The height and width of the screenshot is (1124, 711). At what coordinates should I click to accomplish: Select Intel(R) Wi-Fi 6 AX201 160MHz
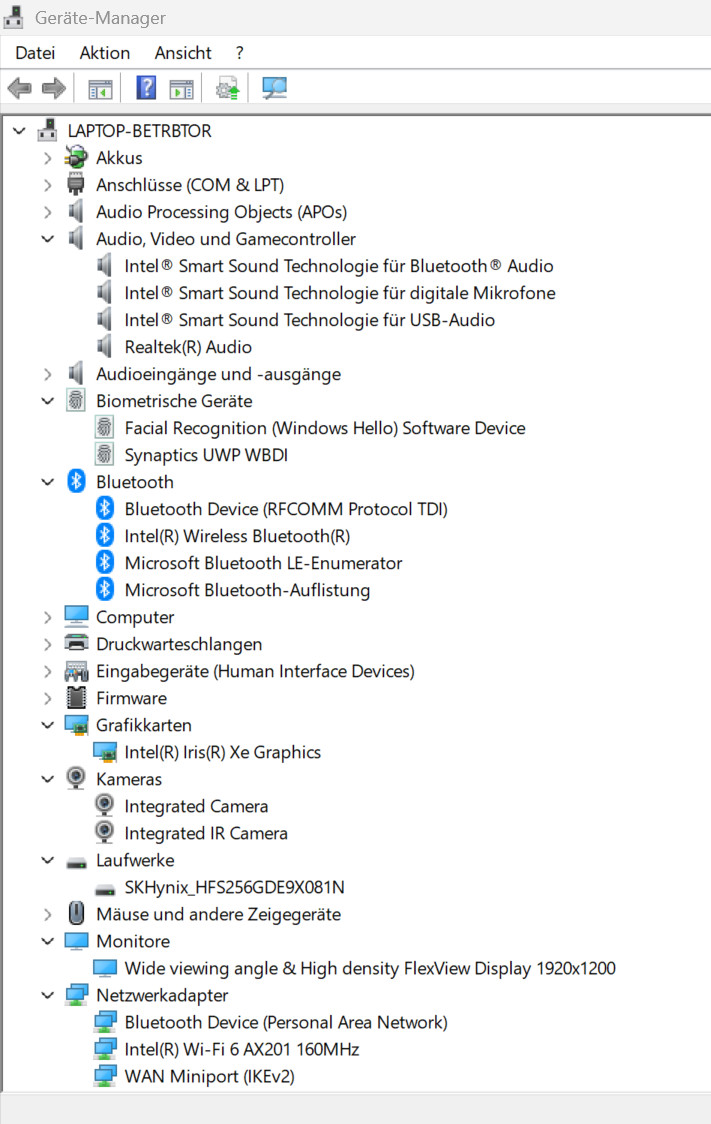click(x=242, y=1049)
